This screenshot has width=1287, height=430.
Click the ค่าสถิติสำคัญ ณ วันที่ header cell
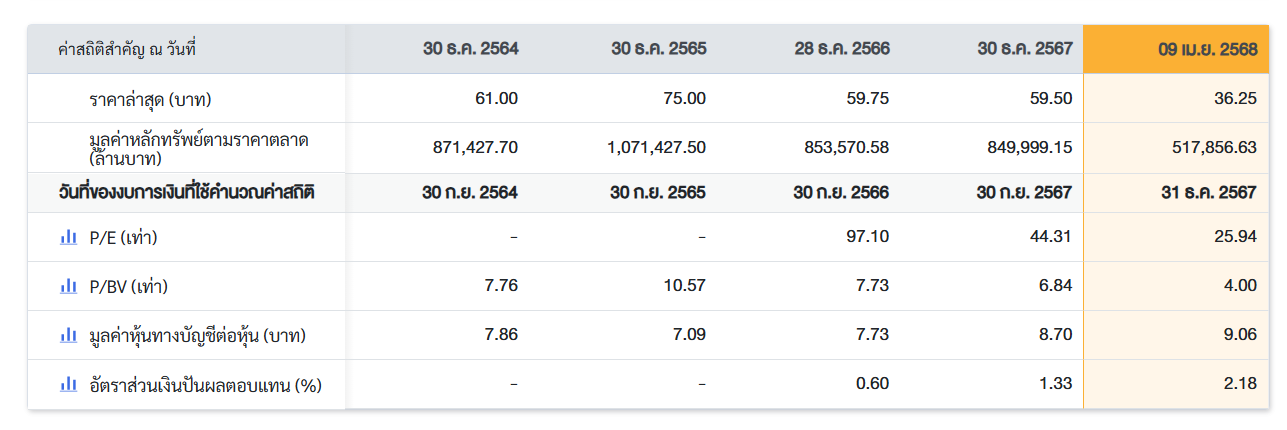[x=127, y=49]
